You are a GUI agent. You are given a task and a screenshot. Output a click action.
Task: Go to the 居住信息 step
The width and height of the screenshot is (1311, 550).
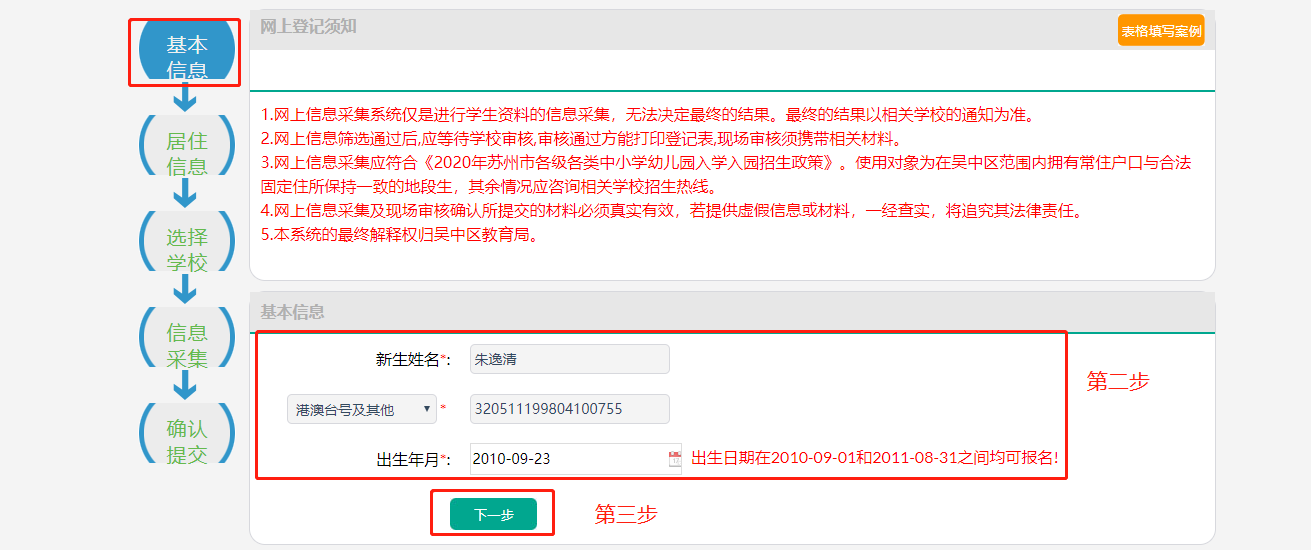tap(186, 152)
